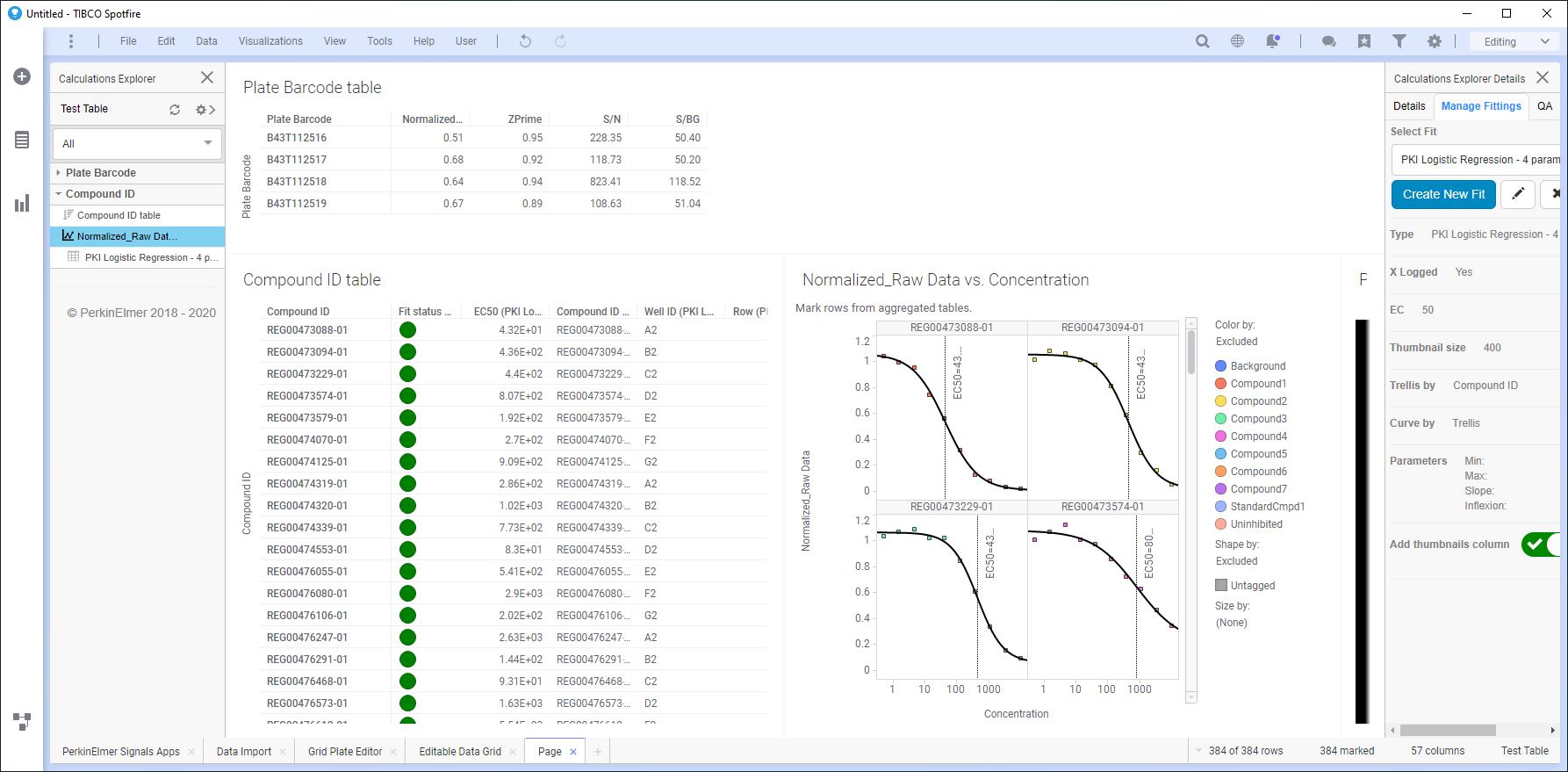This screenshot has height=772, width=1568.
Task: Select Compound ID table tree item
Action: click(x=119, y=215)
